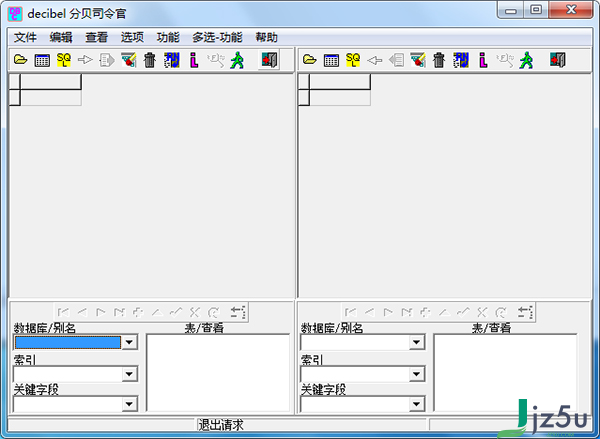The height and width of the screenshot is (439, 600).
Task: Click exit door icon in right toolbar
Action: pos(558,60)
